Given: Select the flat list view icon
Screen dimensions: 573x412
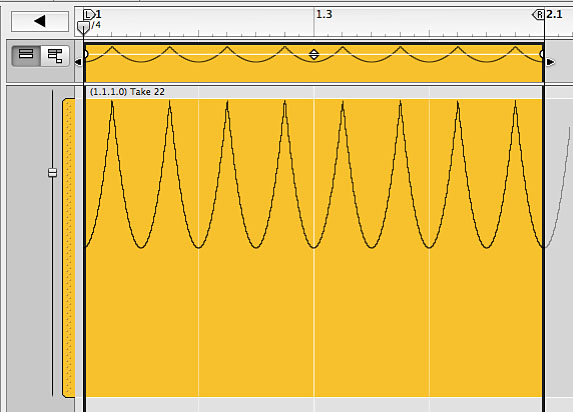Looking at the screenshot, I should coord(26,56).
